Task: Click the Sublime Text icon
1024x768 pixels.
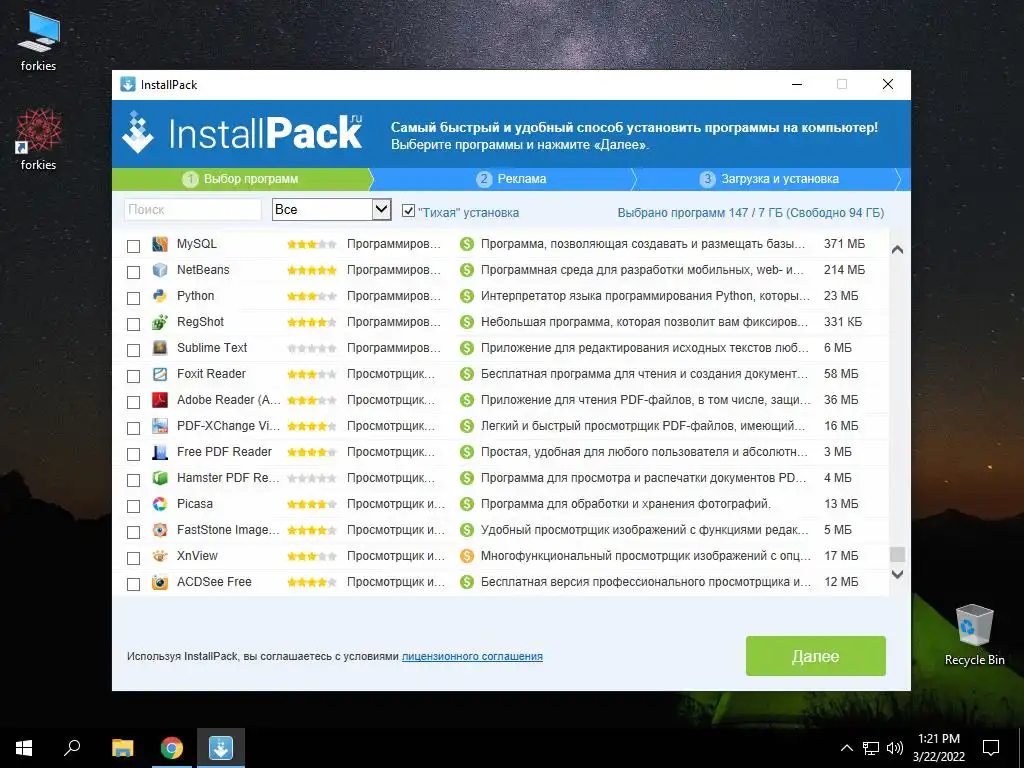Action: pyautogui.click(x=160, y=348)
